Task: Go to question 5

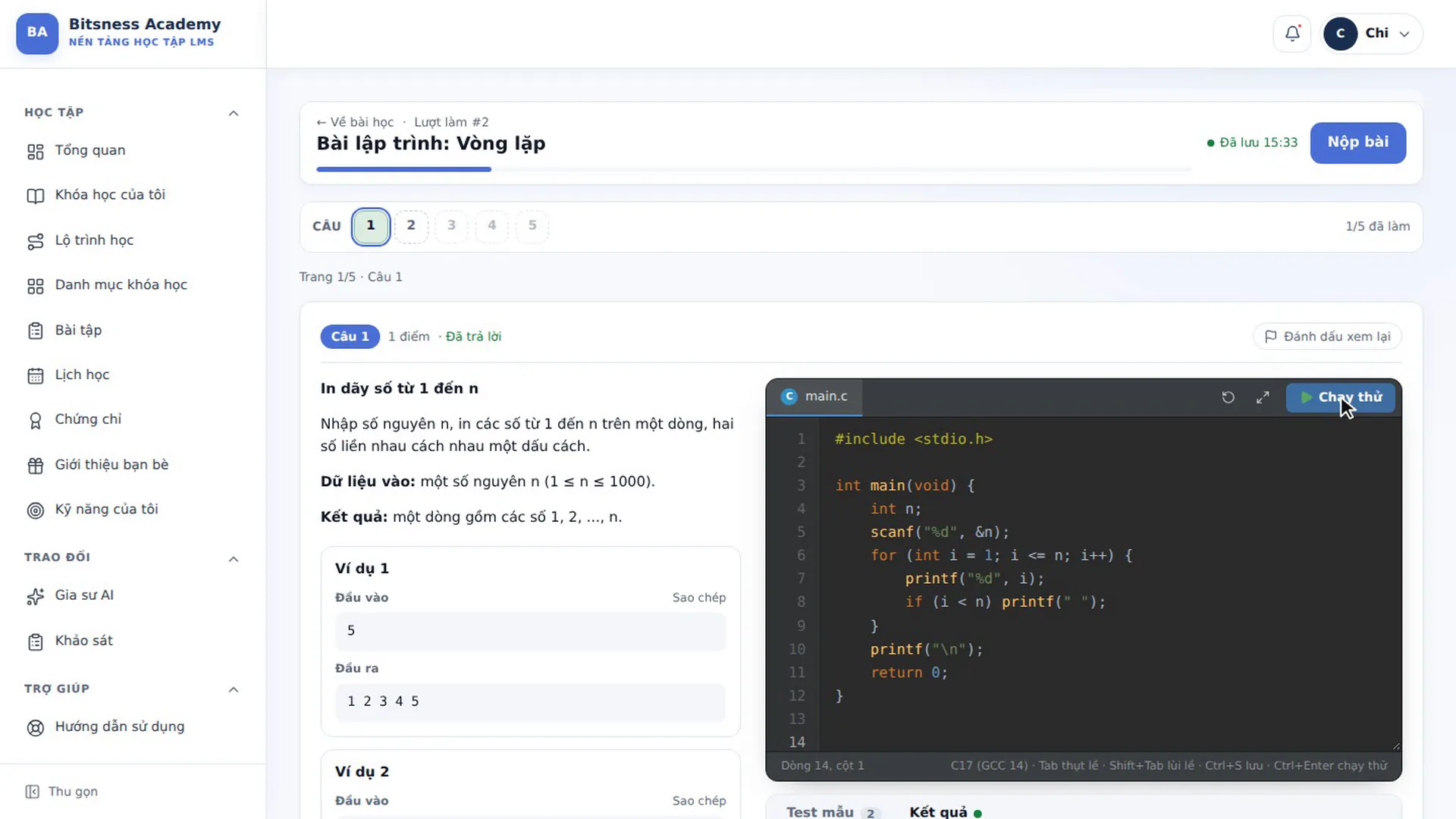Action: (x=532, y=226)
